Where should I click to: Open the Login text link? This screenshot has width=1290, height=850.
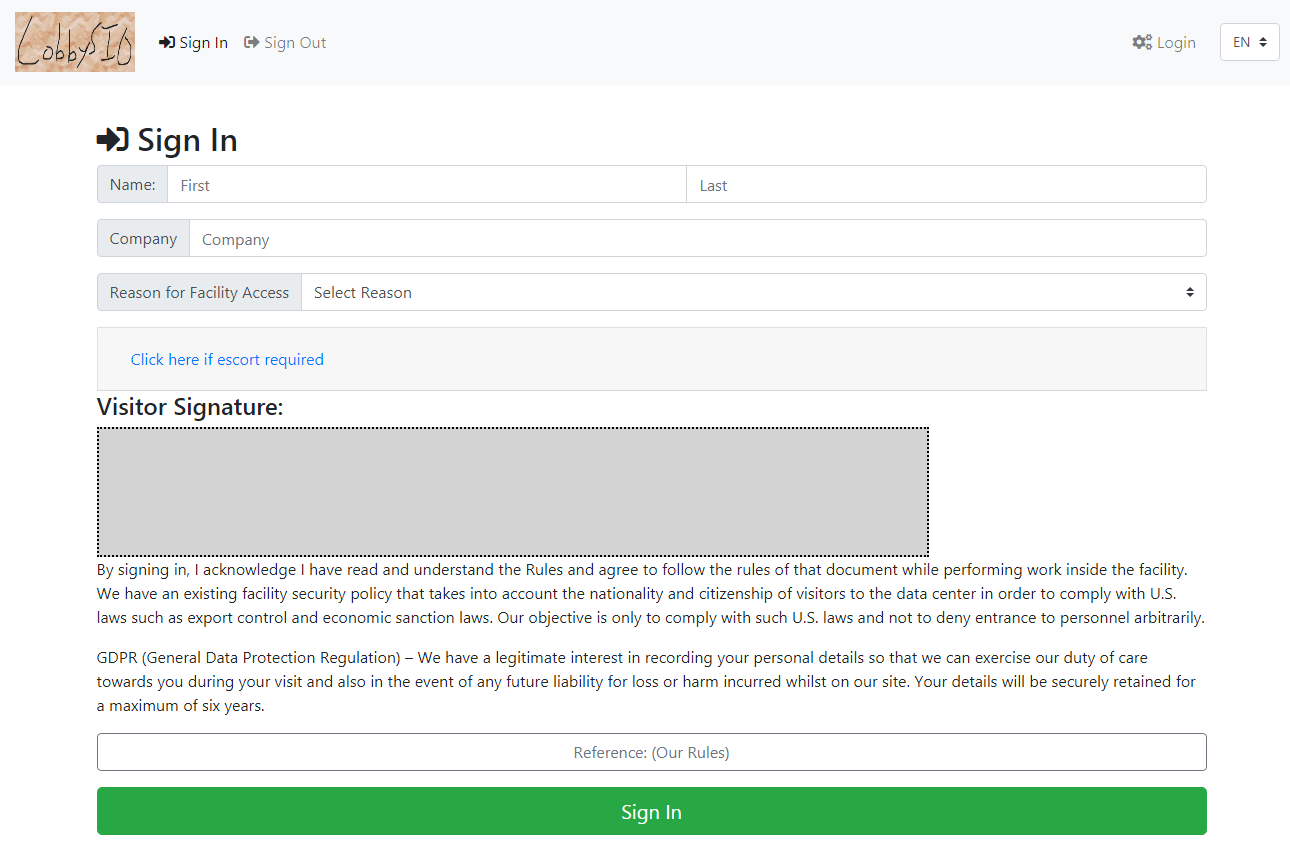click(1176, 43)
